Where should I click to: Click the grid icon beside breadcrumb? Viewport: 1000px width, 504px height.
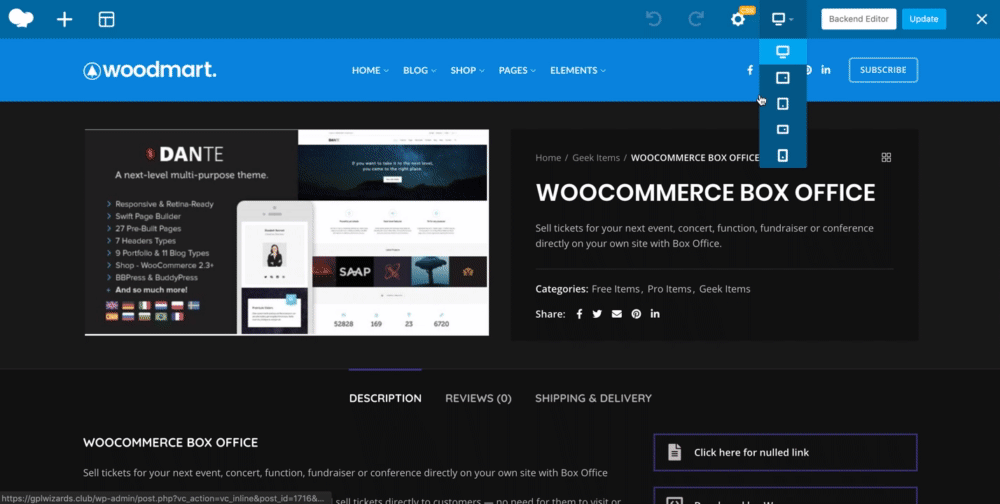pos(886,158)
